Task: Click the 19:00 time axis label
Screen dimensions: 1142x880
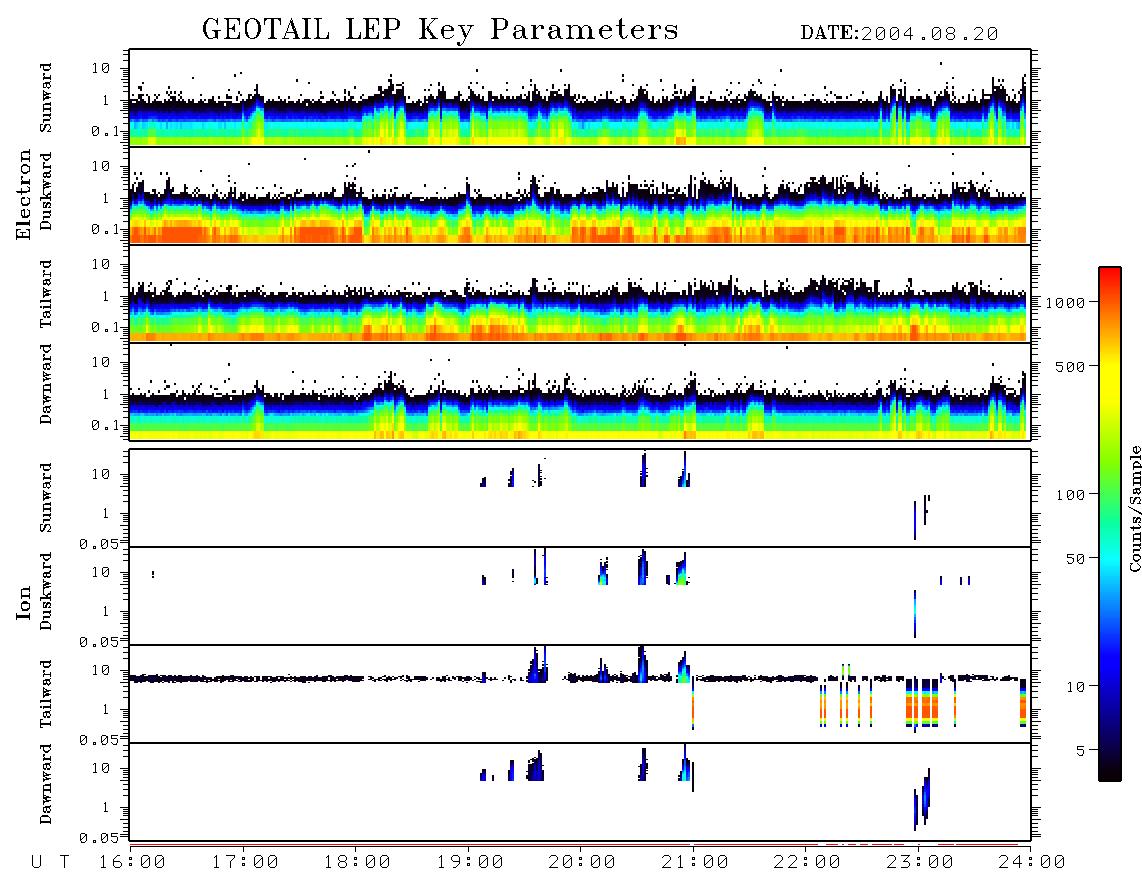Action: point(470,863)
